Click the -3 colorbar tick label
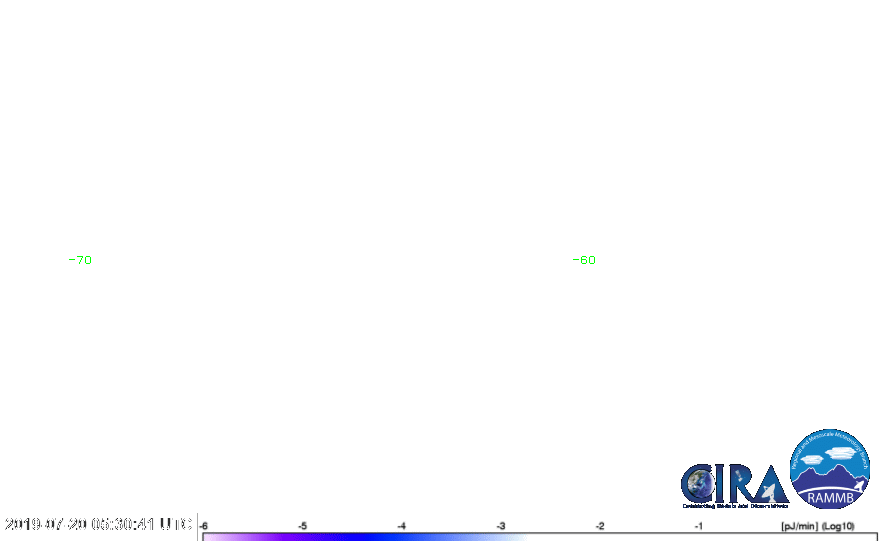 [501, 526]
